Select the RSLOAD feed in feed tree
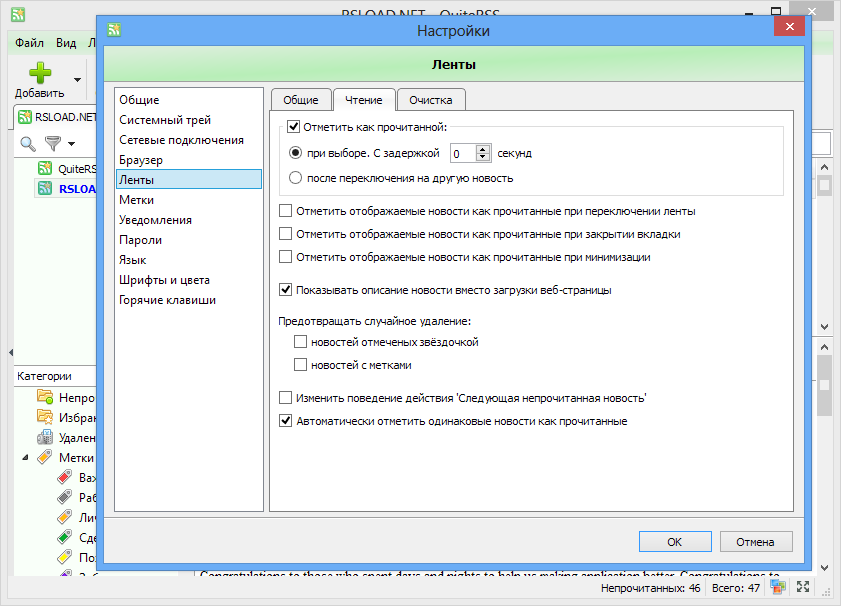This screenshot has width=841, height=606. [x=65, y=188]
